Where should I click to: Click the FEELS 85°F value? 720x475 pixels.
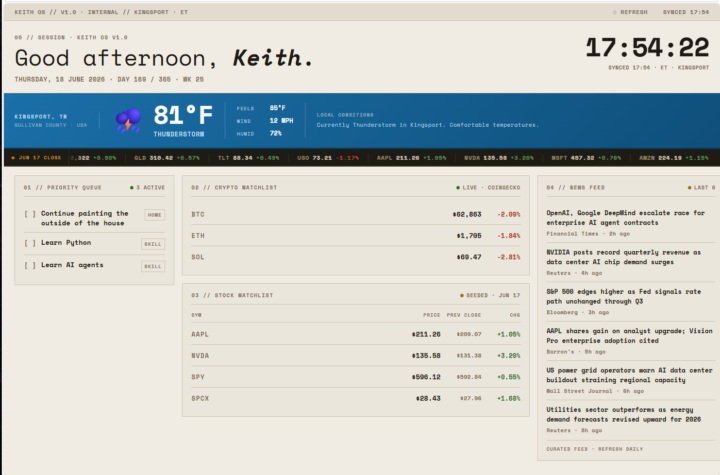pos(277,108)
